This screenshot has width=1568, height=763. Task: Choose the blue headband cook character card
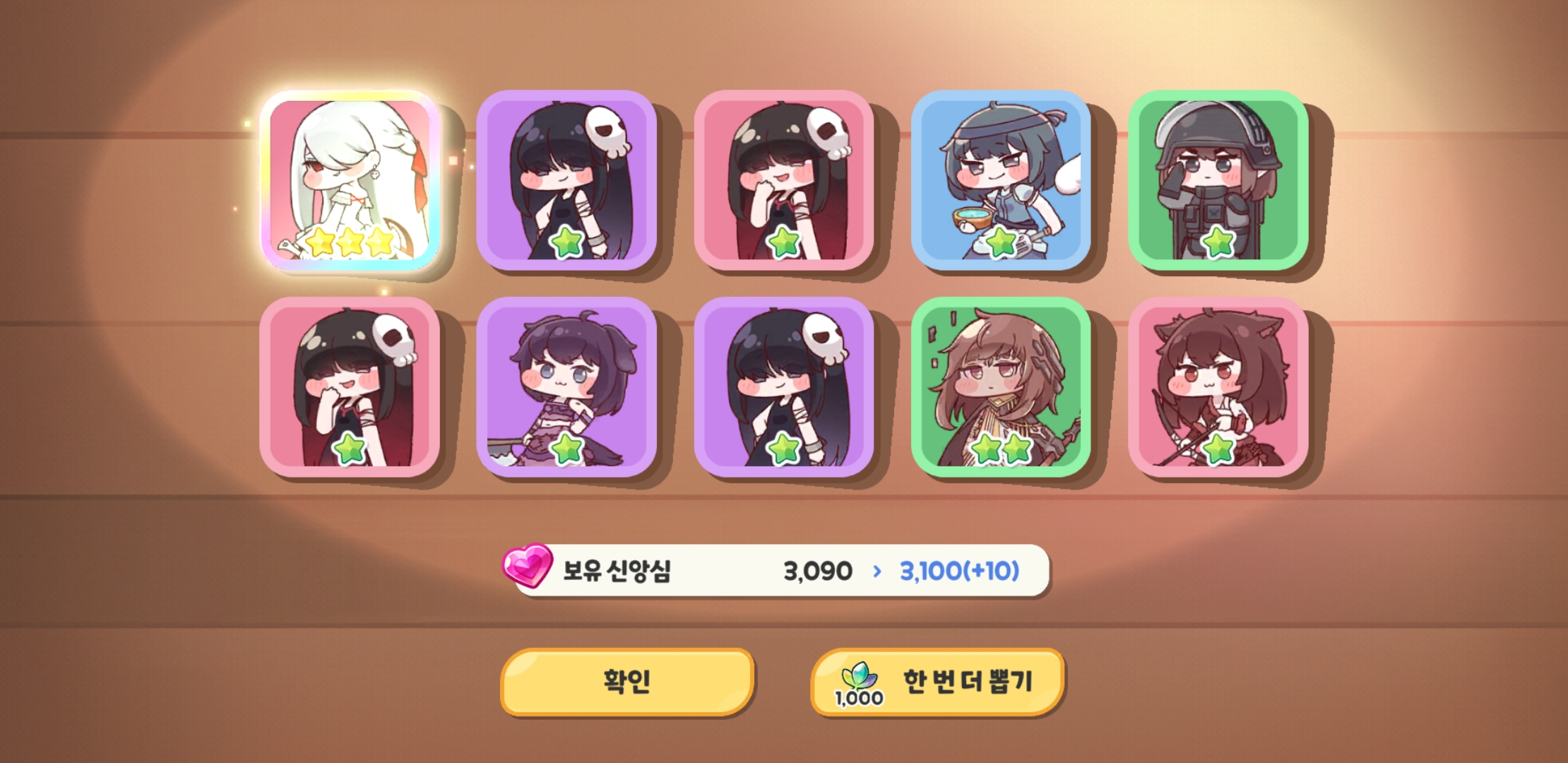(1001, 180)
